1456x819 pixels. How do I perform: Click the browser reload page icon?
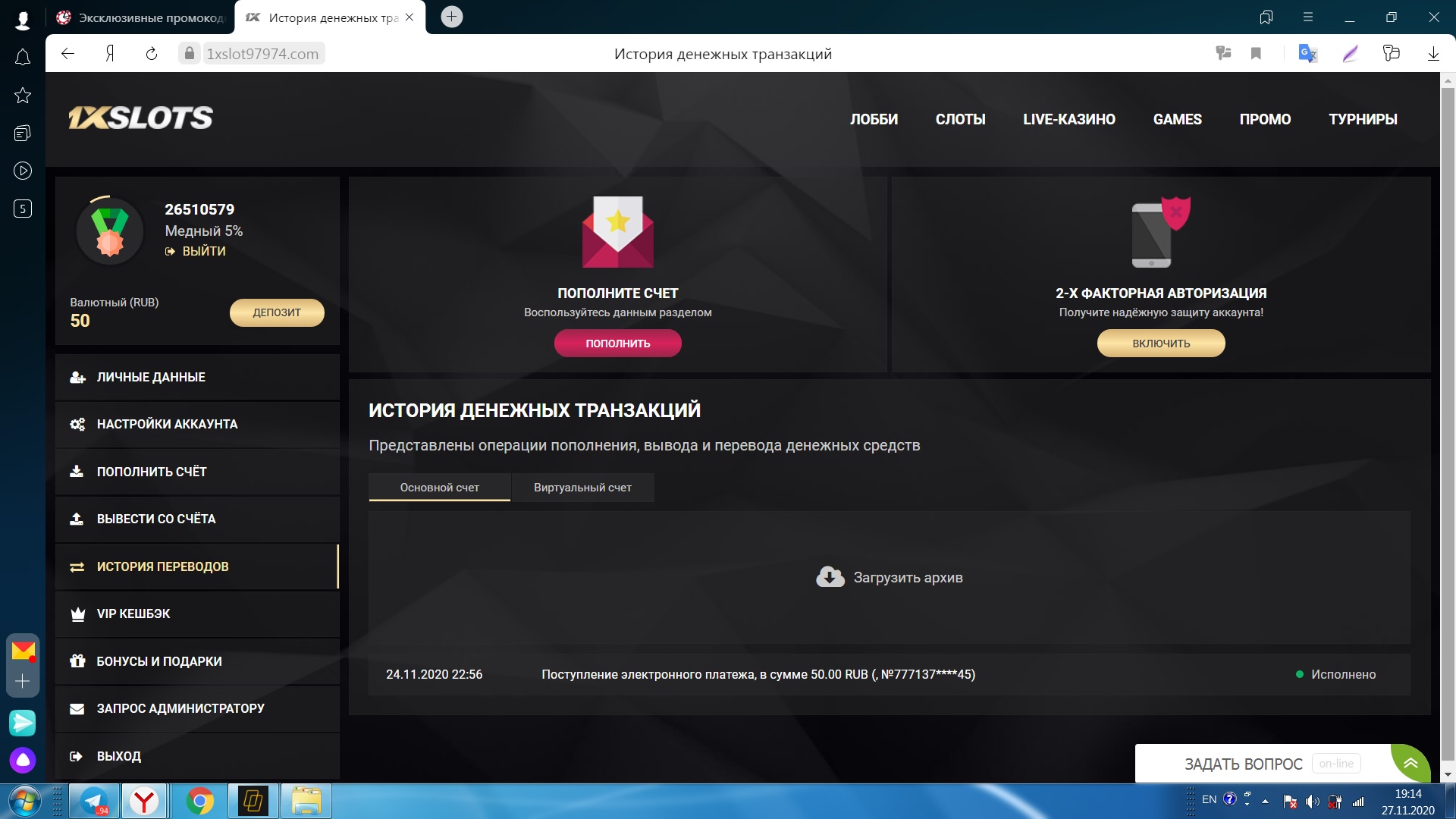click(152, 54)
